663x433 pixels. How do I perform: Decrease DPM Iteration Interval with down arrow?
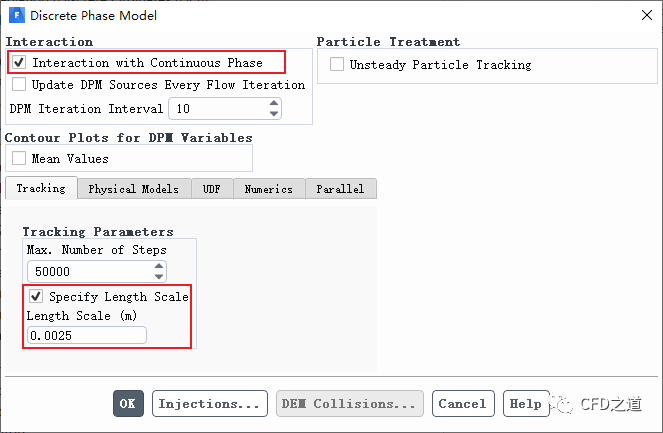click(274, 113)
